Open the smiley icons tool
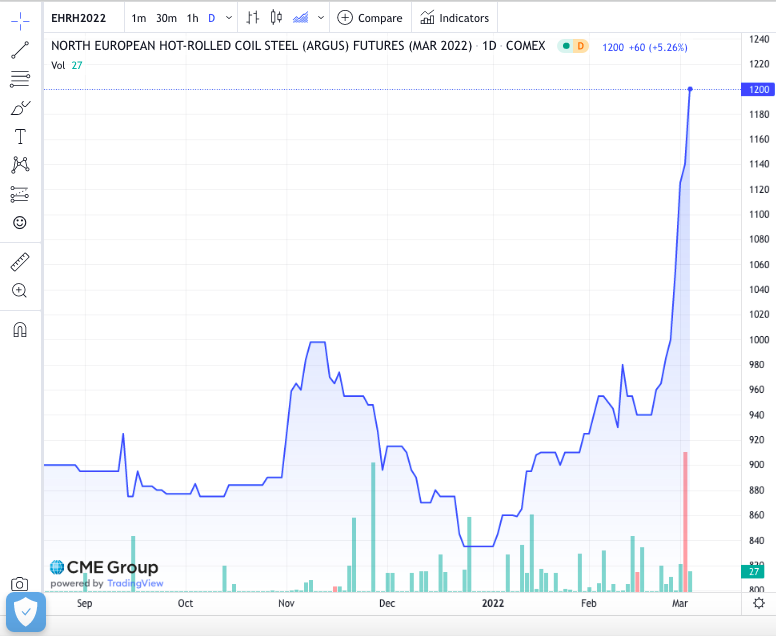 [19, 223]
